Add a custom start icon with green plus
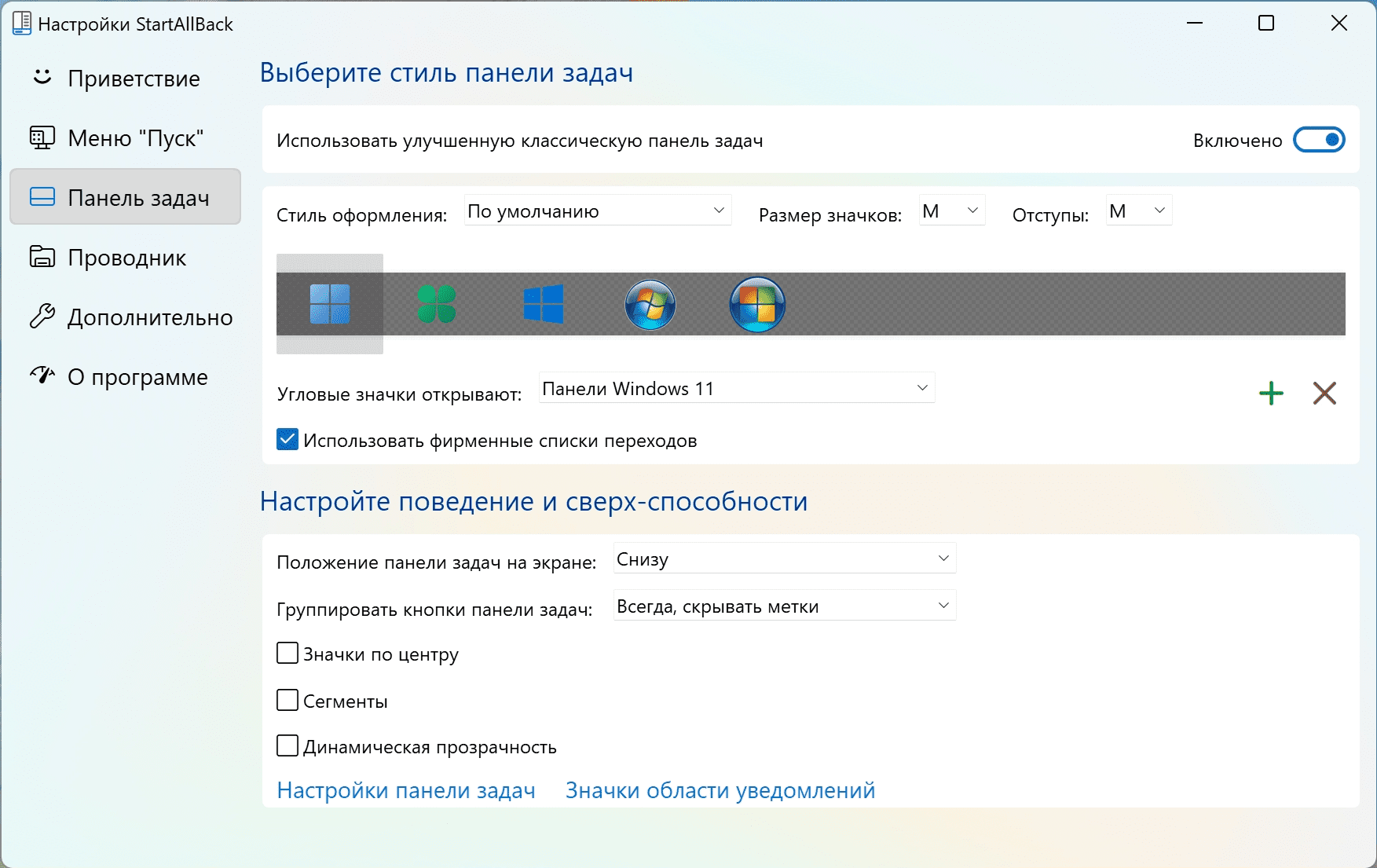 click(1271, 393)
